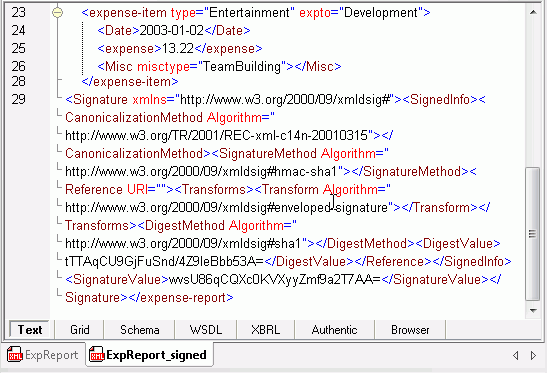
Task: Click the "Development" expto attribute value
Action: pyautogui.click(x=381, y=13)
